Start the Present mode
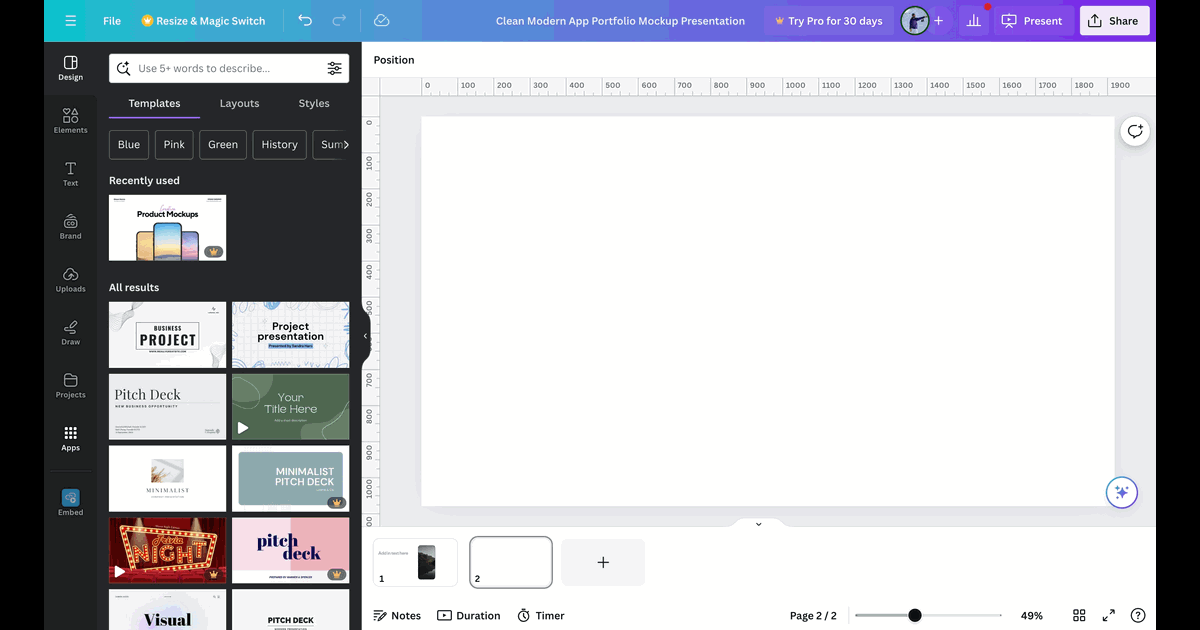This screenshot has width=1200, height=630. [1032, 21]
